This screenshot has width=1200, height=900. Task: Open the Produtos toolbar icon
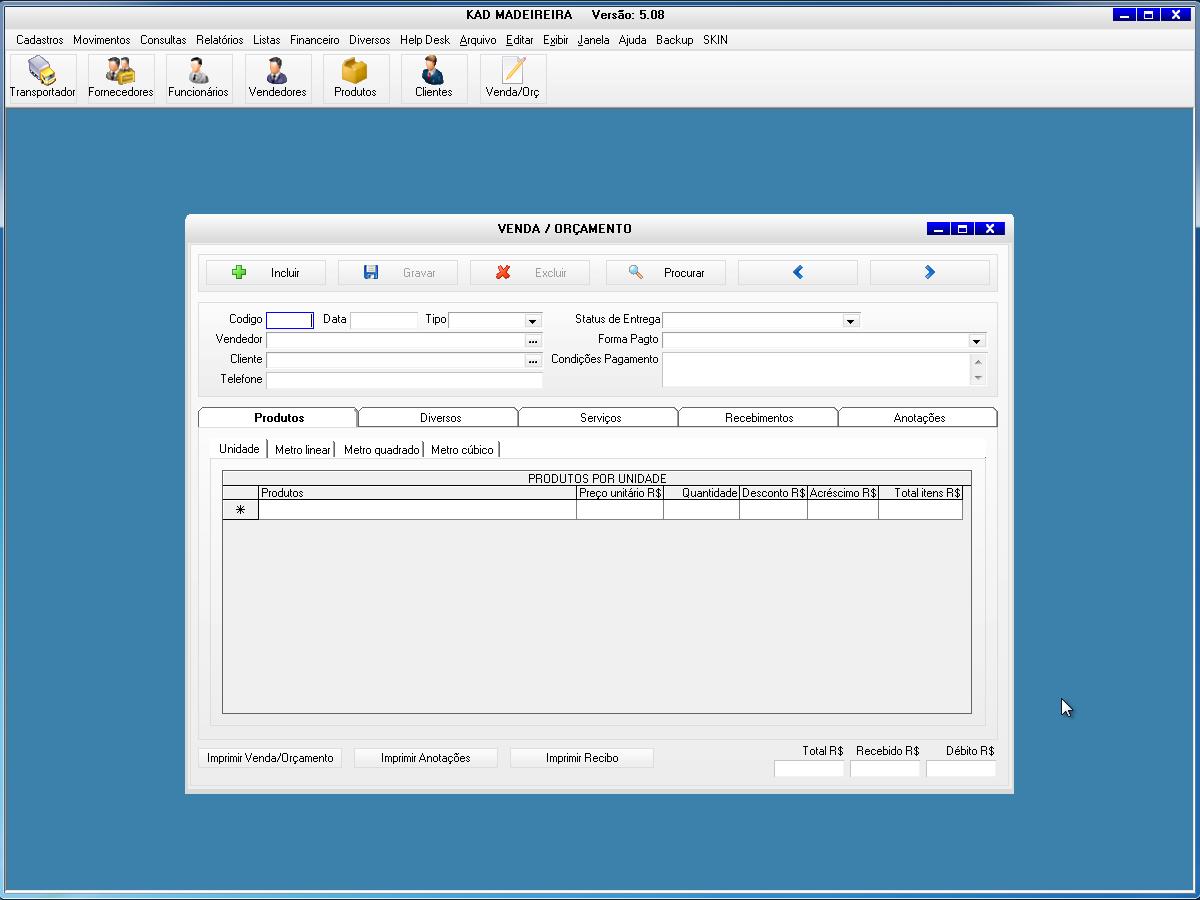355,78
